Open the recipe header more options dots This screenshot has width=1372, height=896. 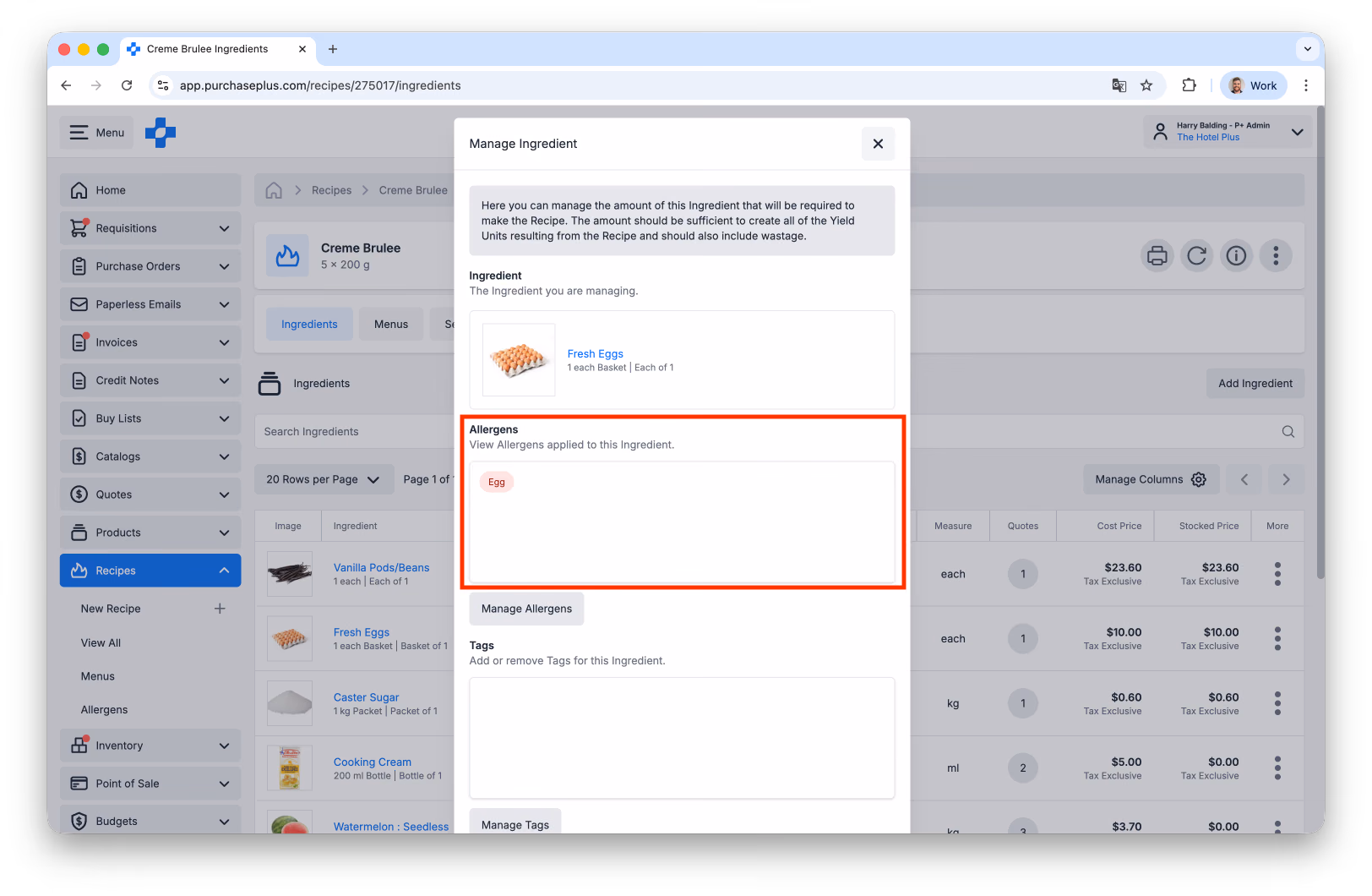coord(1276,255)
